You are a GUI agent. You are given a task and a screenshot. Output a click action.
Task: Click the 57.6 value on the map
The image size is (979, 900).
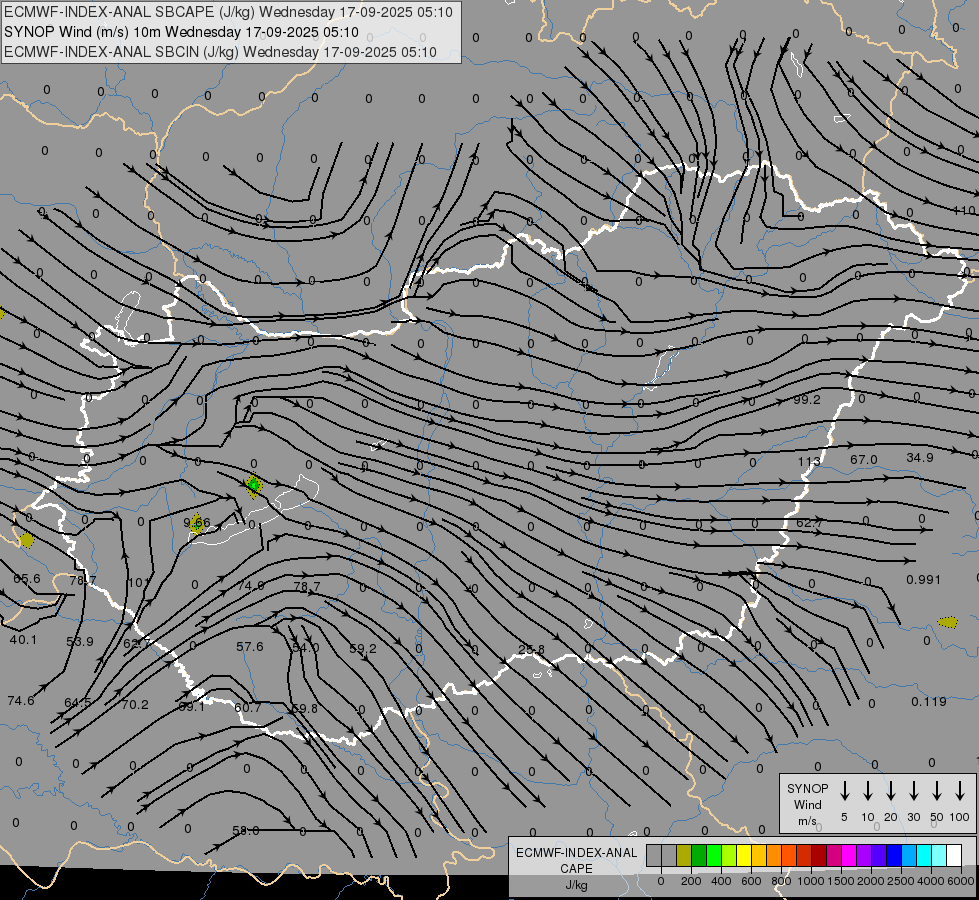(250, 646)
